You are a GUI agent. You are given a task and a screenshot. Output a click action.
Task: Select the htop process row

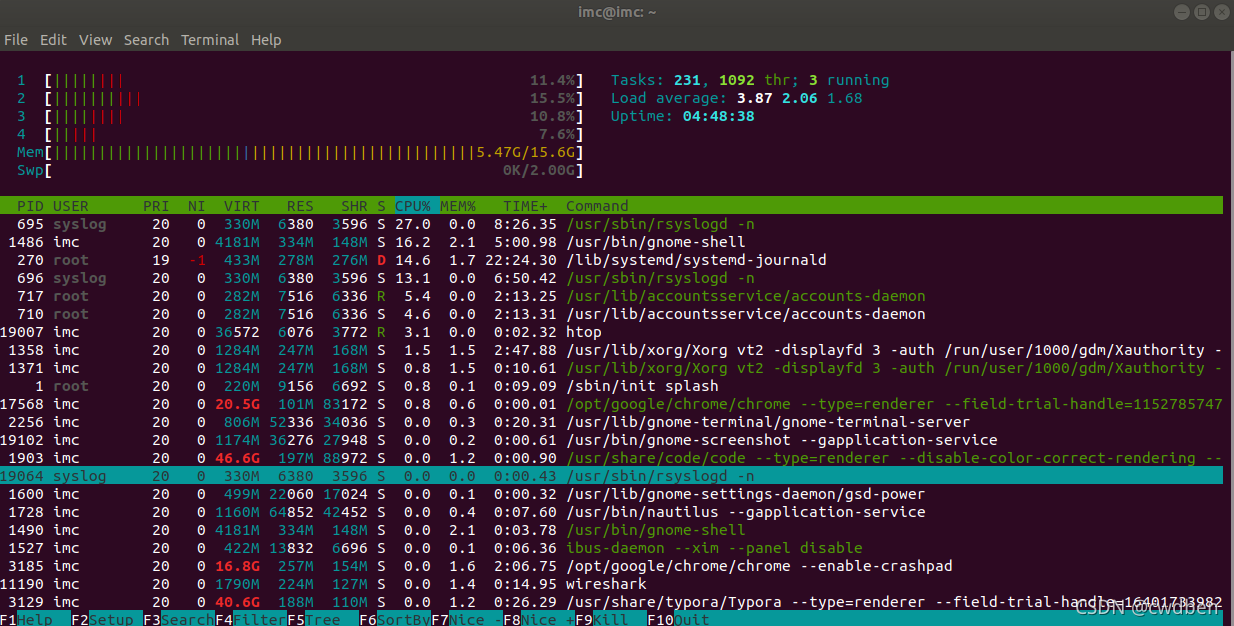612,332
